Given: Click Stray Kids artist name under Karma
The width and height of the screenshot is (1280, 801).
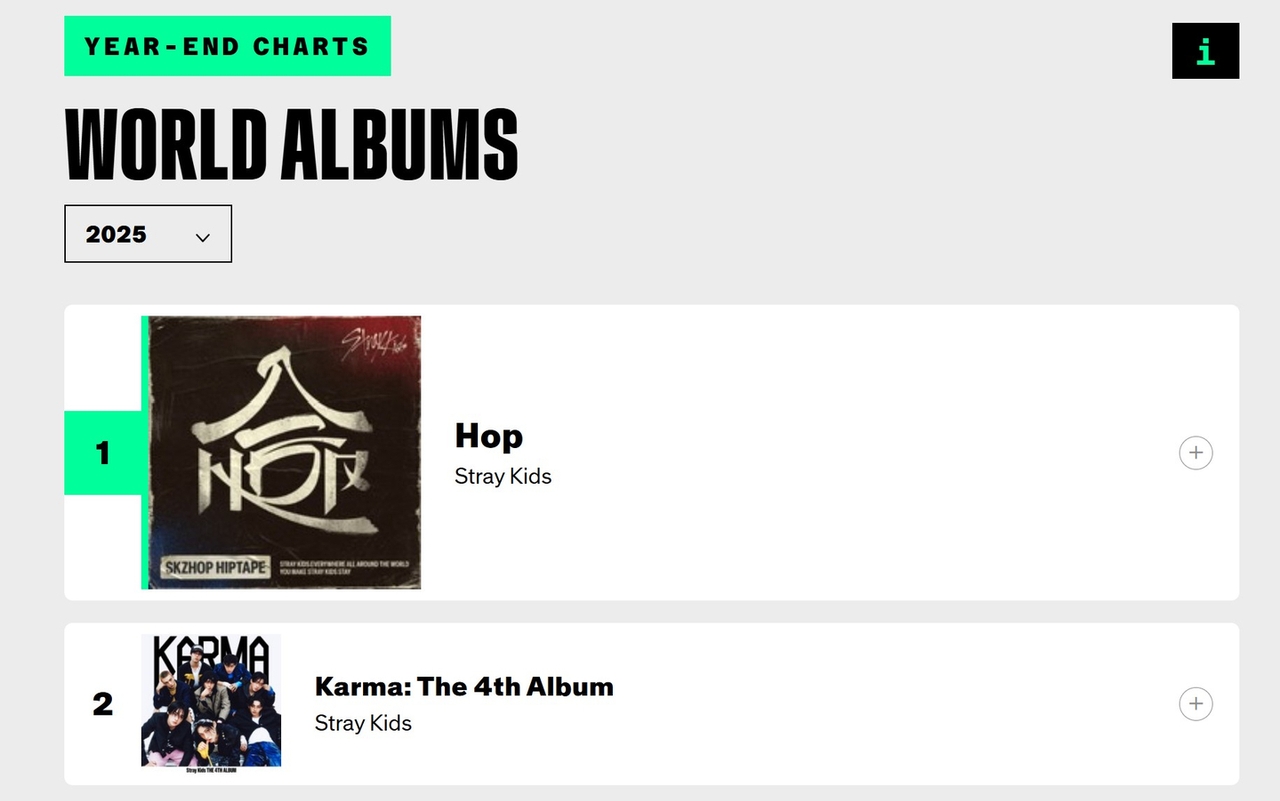Looking at the screenshot, I should click(x=363, y=723).
